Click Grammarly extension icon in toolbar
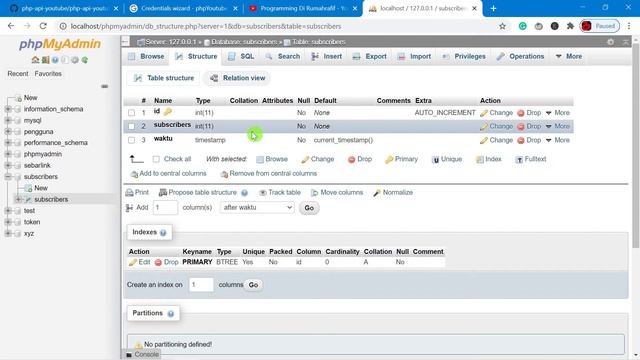The width and height of the screenshot is (640, 360). pos(522,26)
